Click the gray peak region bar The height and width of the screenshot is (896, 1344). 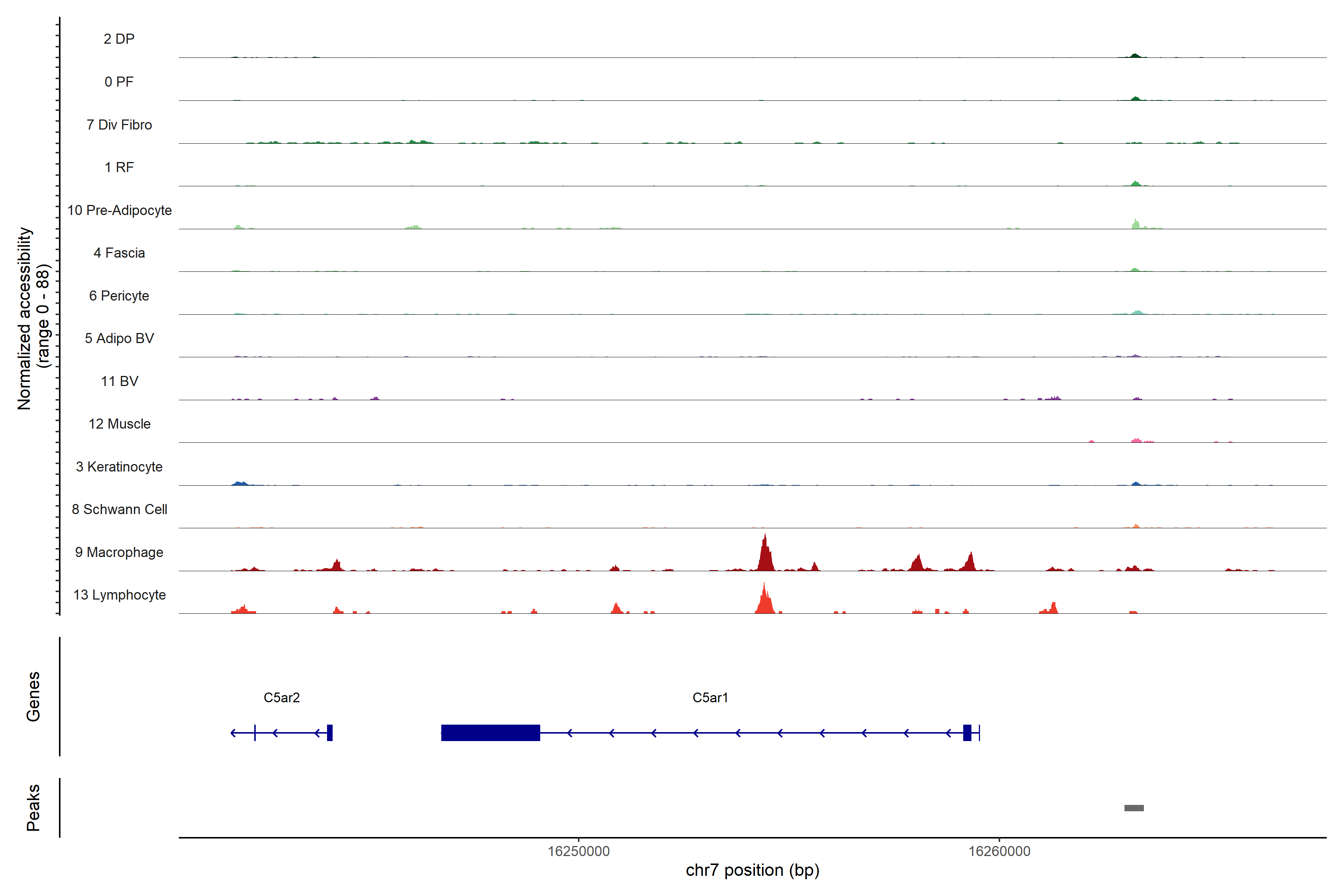(x=1134, y=808)
